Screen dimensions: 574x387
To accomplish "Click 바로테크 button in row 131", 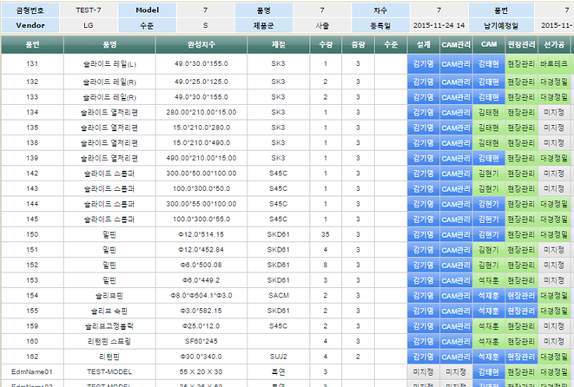I will coord(554,64).
